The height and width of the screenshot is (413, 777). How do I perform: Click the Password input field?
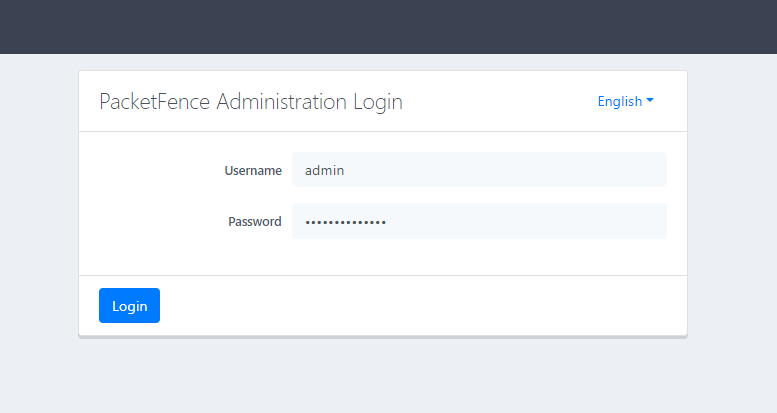[x=478, y=221]
